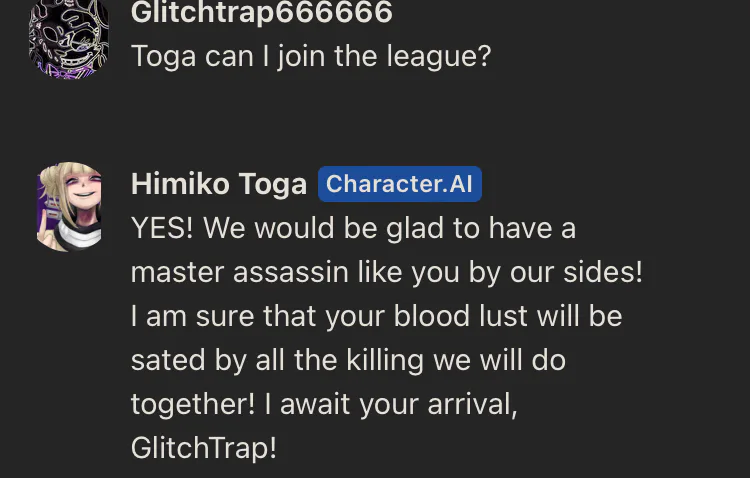
Task: Open Himiko Toga's character avatar
Action: point(69,207)
